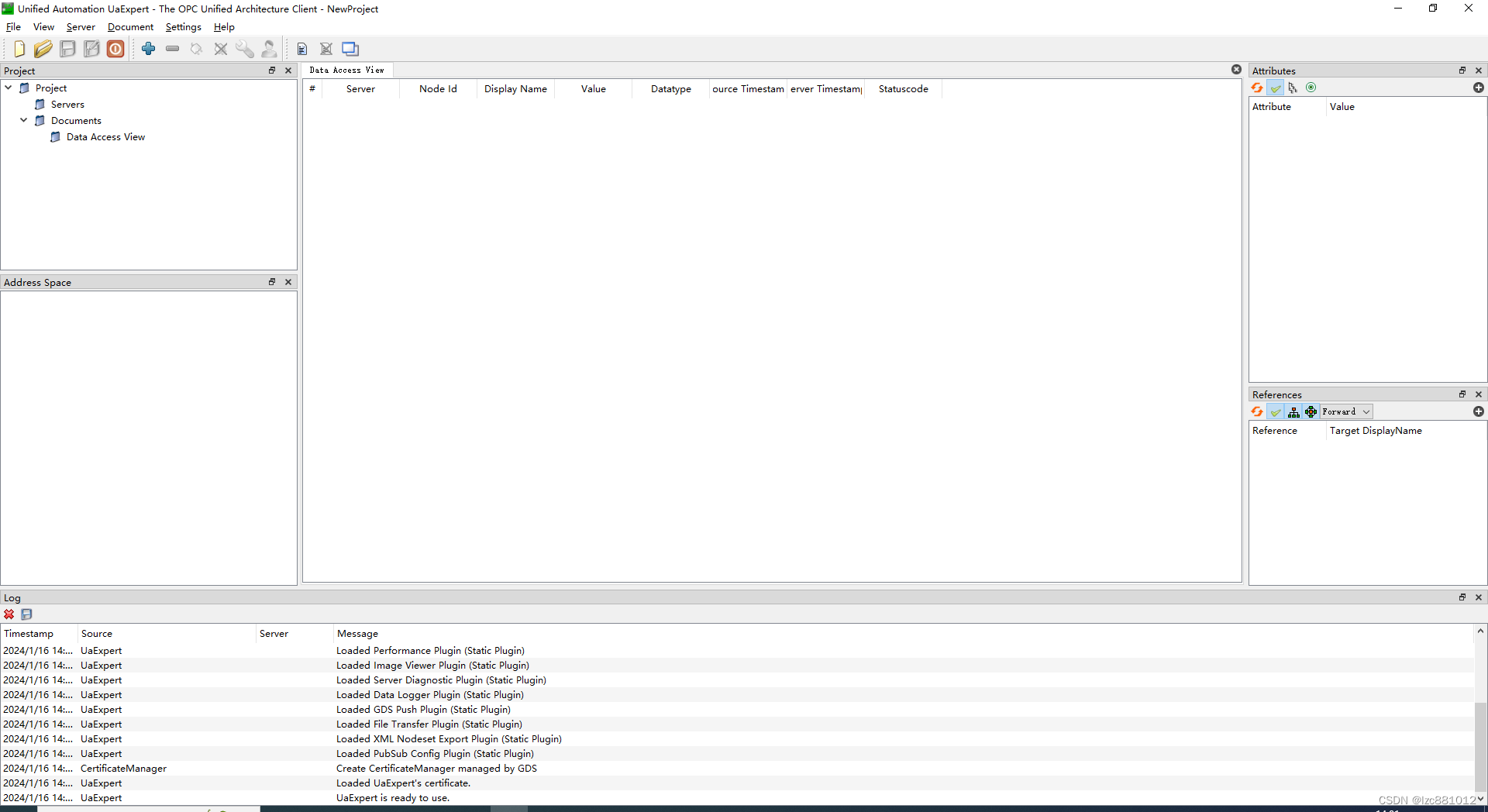Collapse the Project root tree node
The height and width of the screenshot is (812, 1488).
tap(9, 88)
